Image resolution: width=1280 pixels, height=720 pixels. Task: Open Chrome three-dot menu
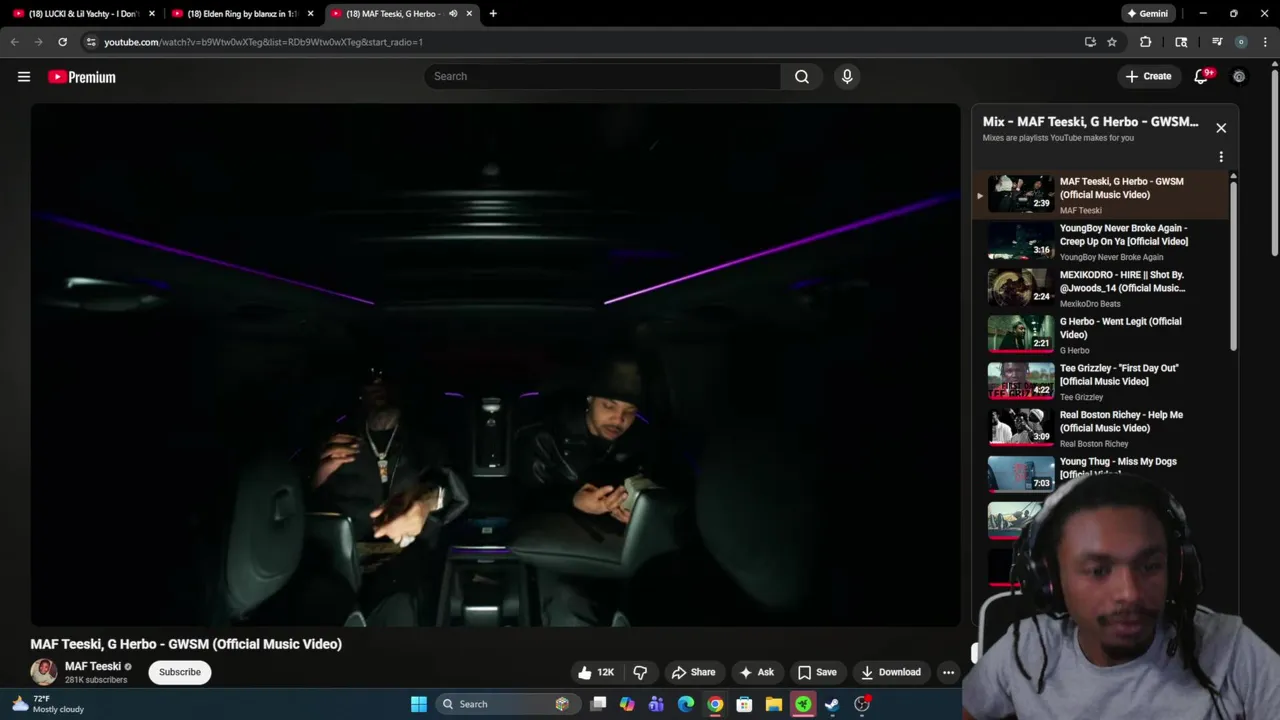(x=1265, y=42)
